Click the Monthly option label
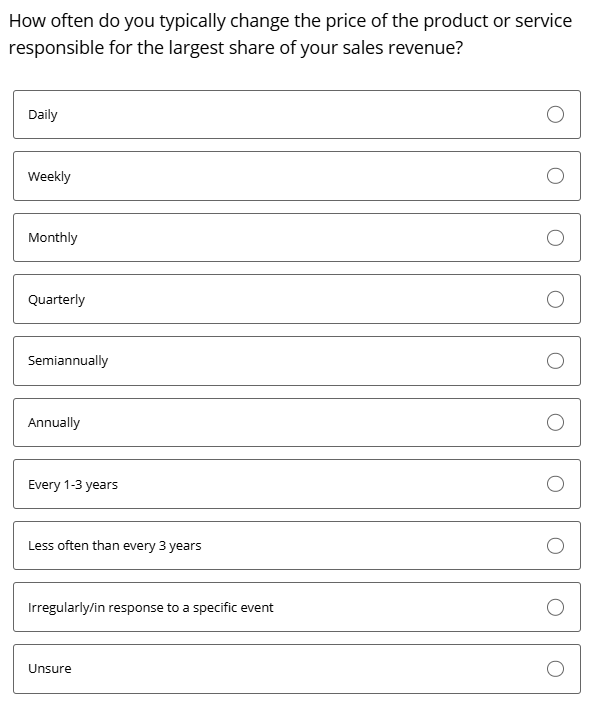 point(52,238)
